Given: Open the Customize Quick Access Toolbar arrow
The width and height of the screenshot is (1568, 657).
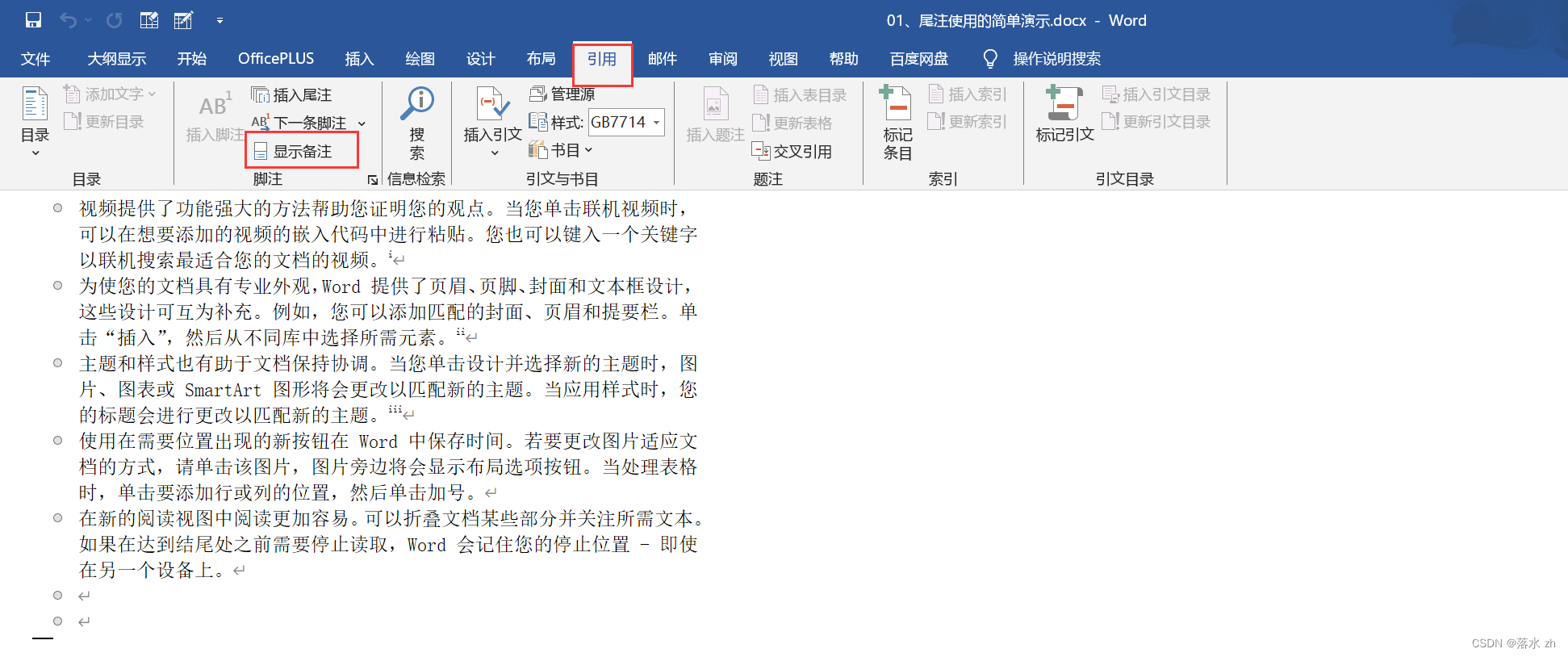Looking at the screenshot, I should [220, 21].
